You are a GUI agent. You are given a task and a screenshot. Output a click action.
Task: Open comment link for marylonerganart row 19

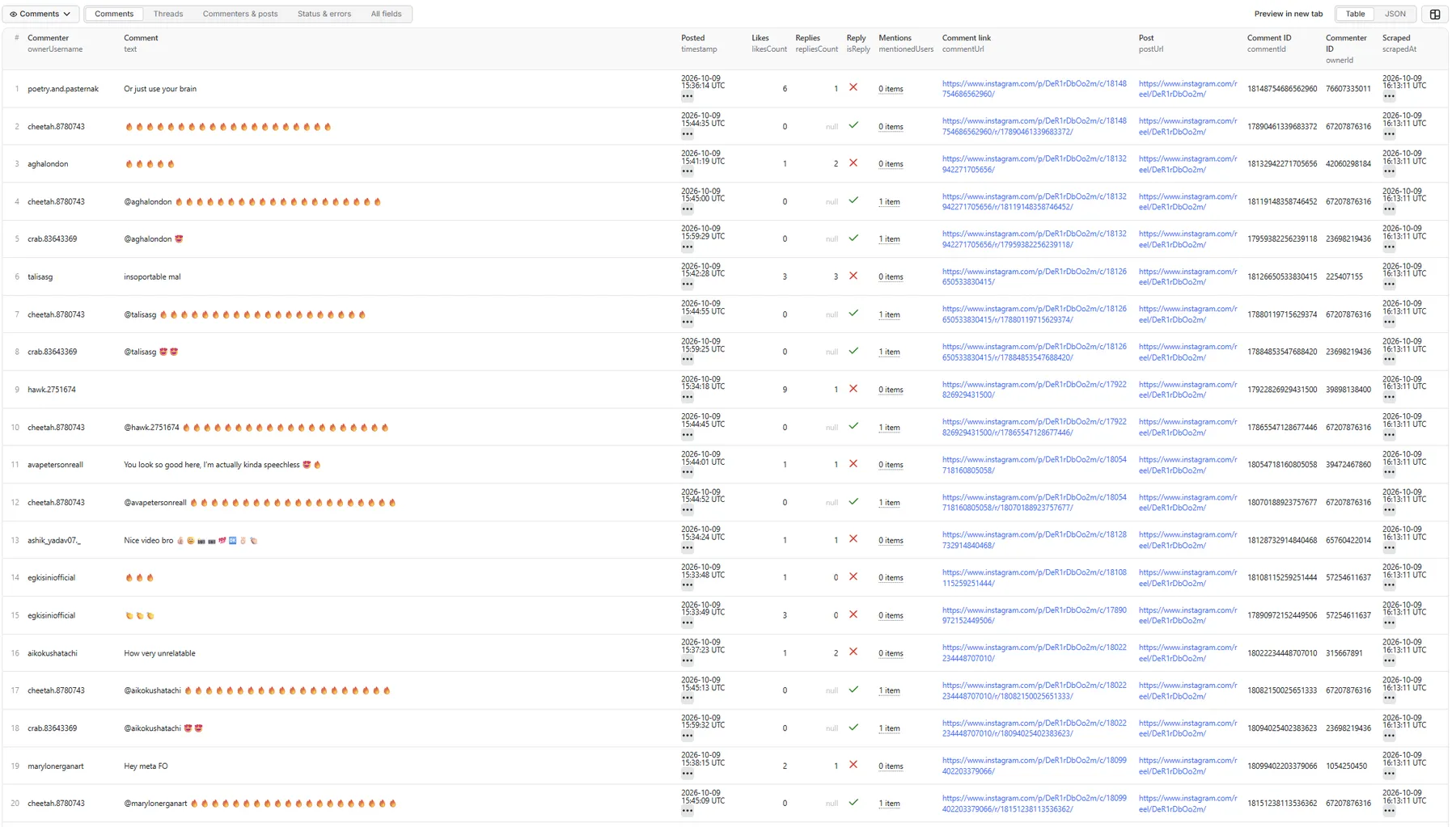(x=1034, y=766)
